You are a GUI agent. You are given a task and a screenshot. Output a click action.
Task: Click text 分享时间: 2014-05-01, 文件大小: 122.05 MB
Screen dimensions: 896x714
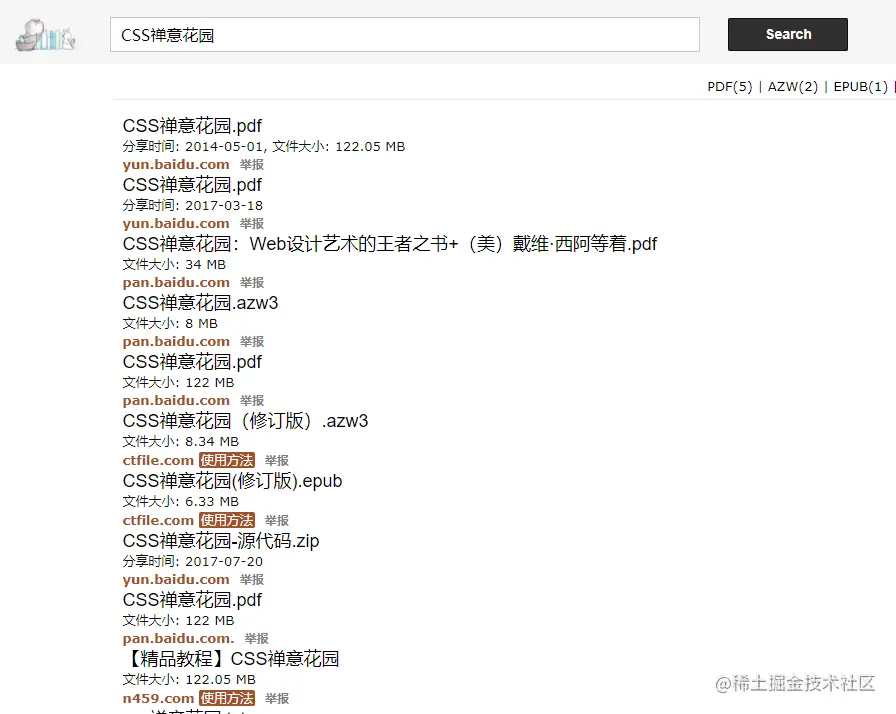coord(263,147)
